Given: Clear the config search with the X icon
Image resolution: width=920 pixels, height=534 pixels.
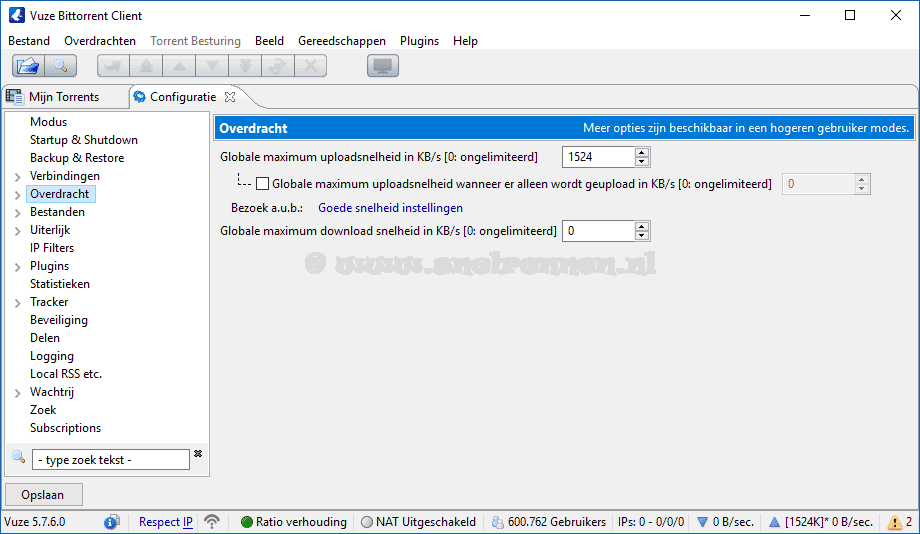Looking at the screenshot, I should pyautogui.click(x=198, y=453).
